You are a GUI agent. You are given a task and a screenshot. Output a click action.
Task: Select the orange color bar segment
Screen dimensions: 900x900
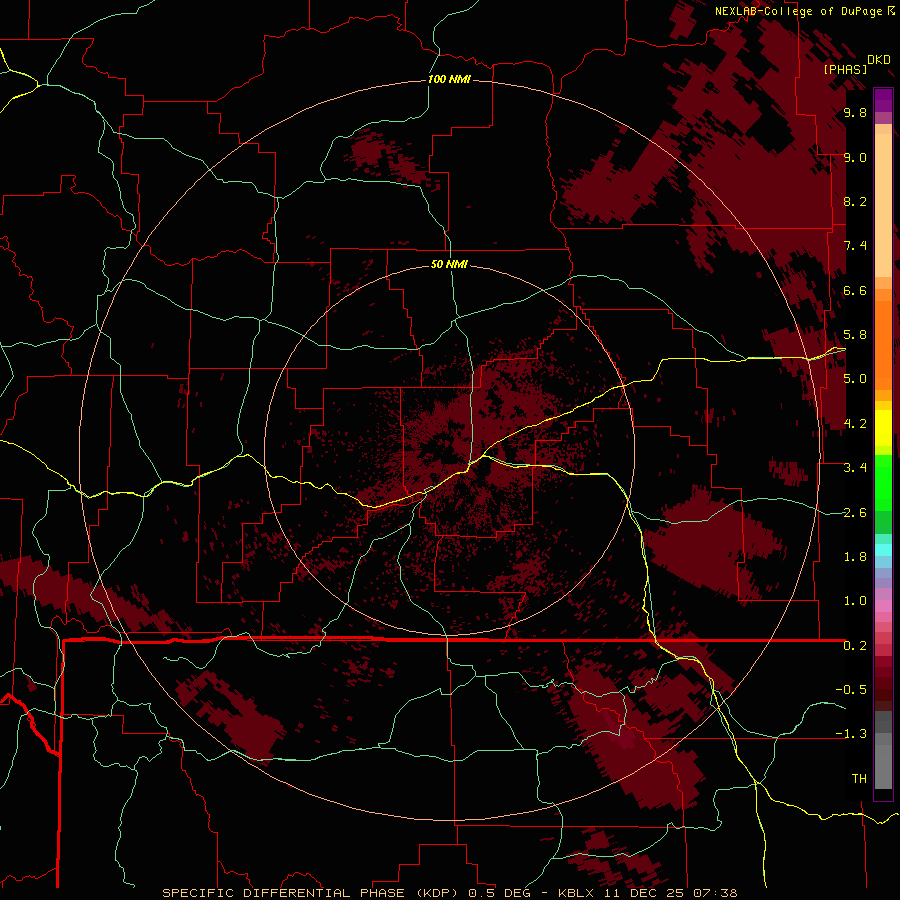click(883, 346)
